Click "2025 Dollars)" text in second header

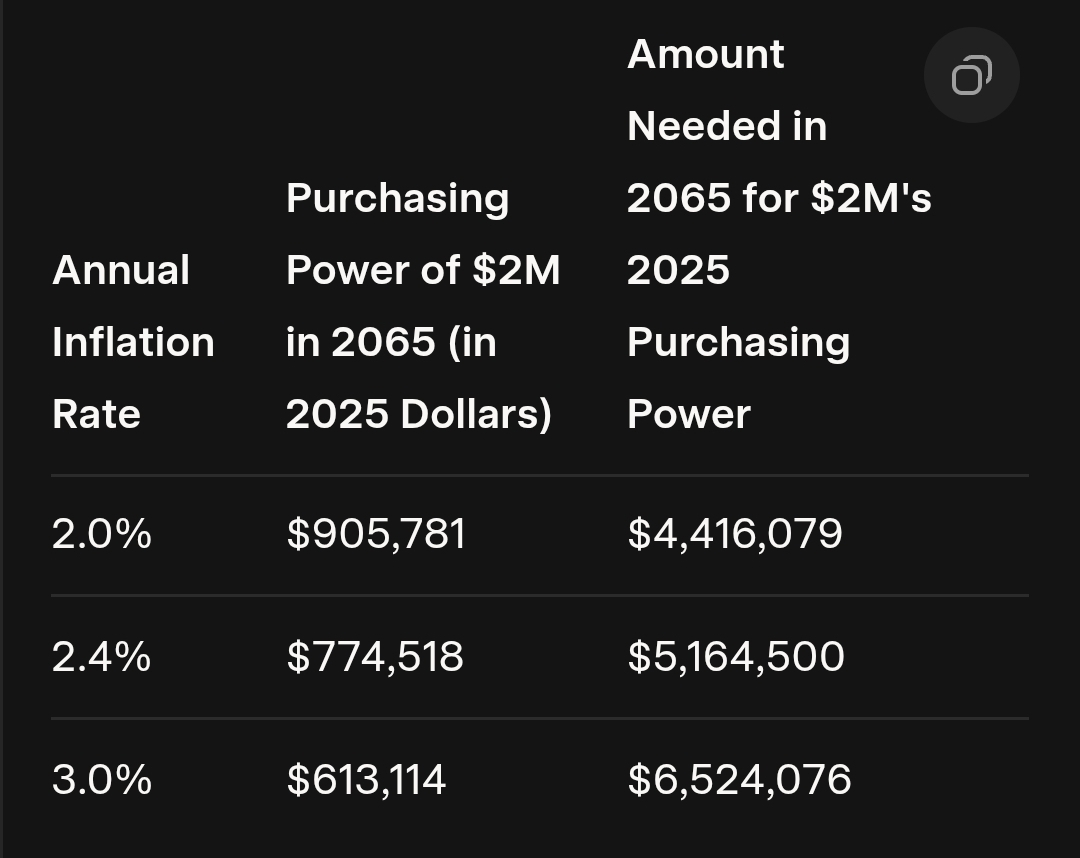[419, 414]
